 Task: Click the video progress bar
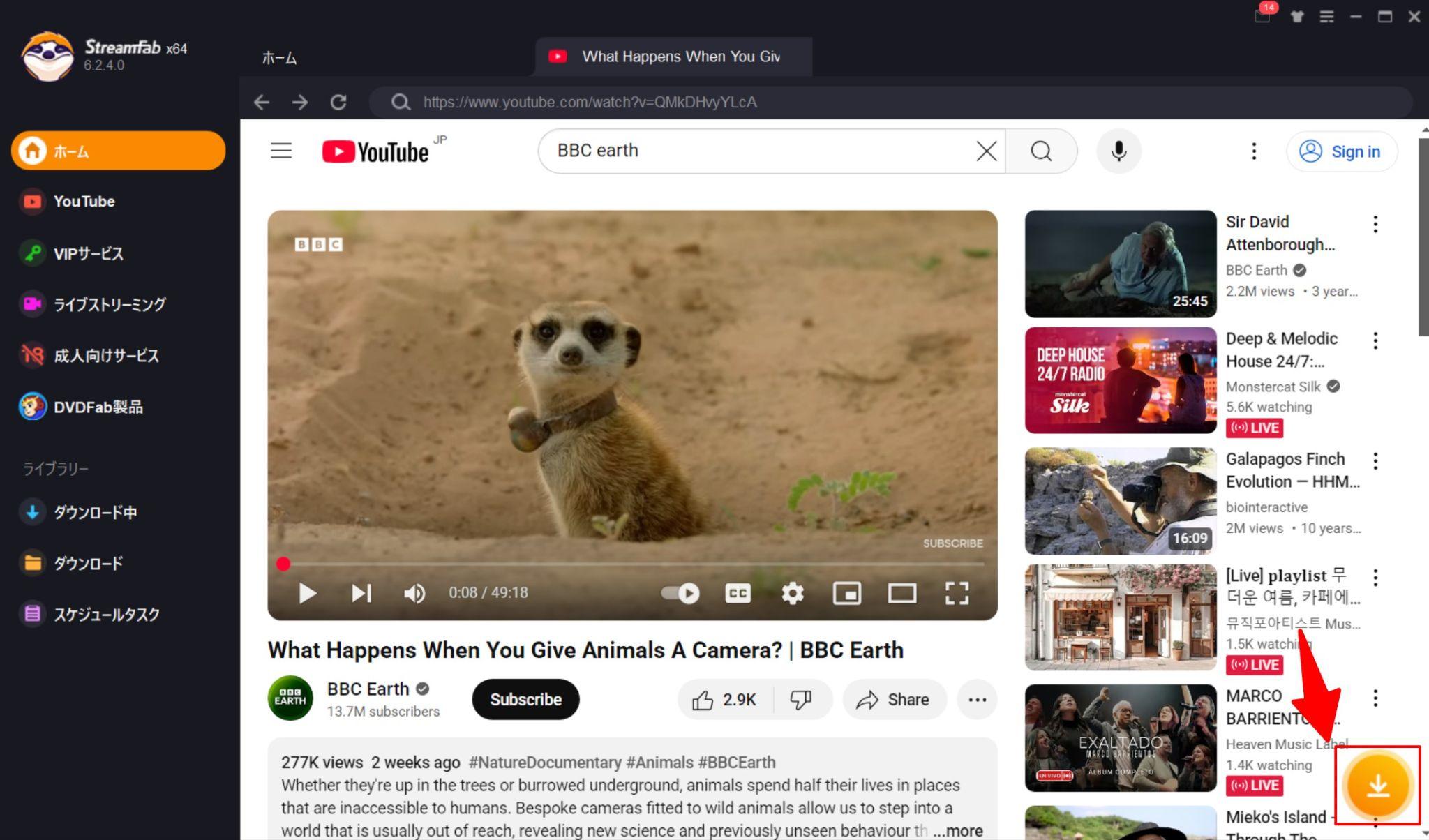633,564
